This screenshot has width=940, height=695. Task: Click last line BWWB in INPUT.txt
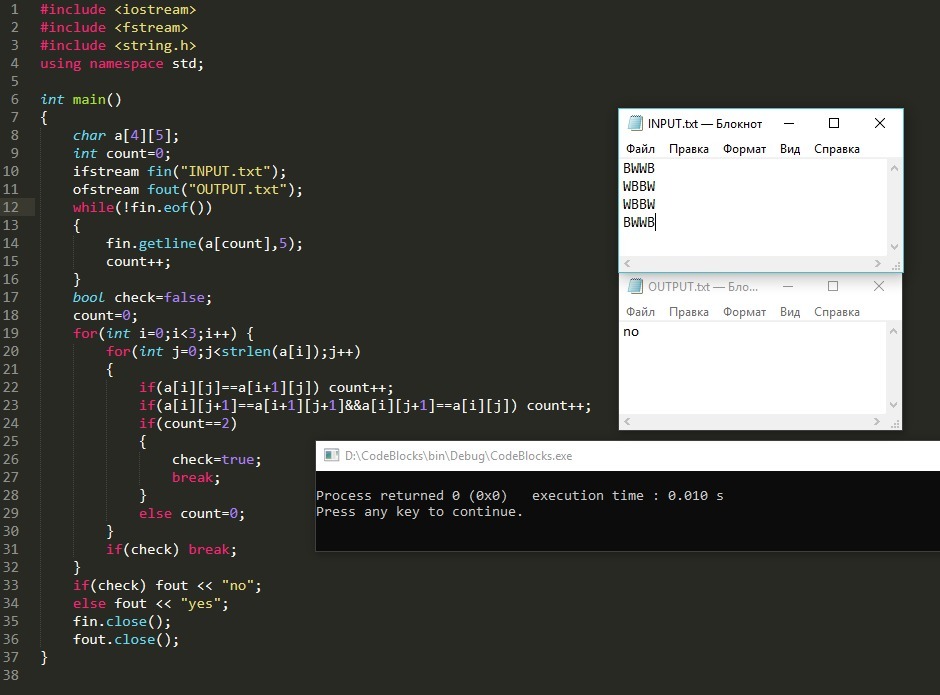638,222
